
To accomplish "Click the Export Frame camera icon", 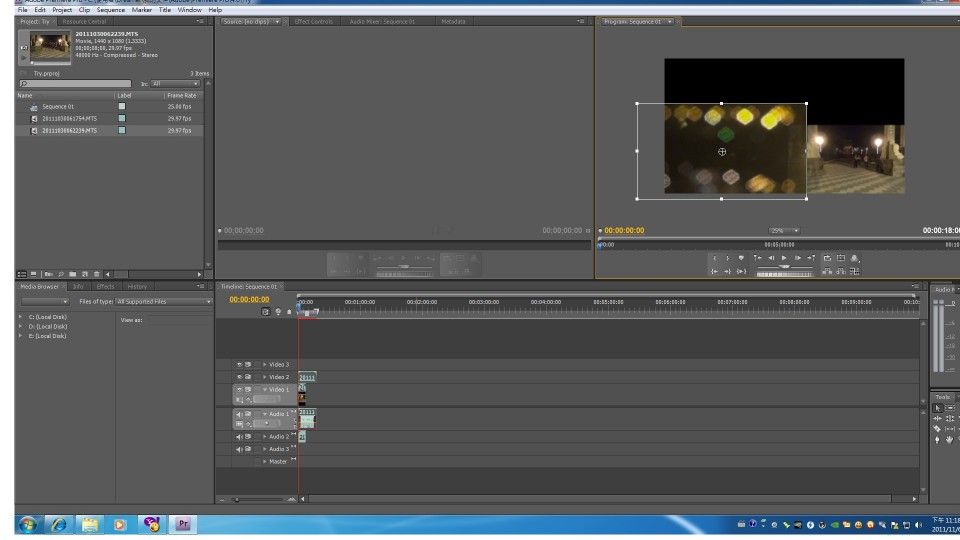I will click(854, 258).
